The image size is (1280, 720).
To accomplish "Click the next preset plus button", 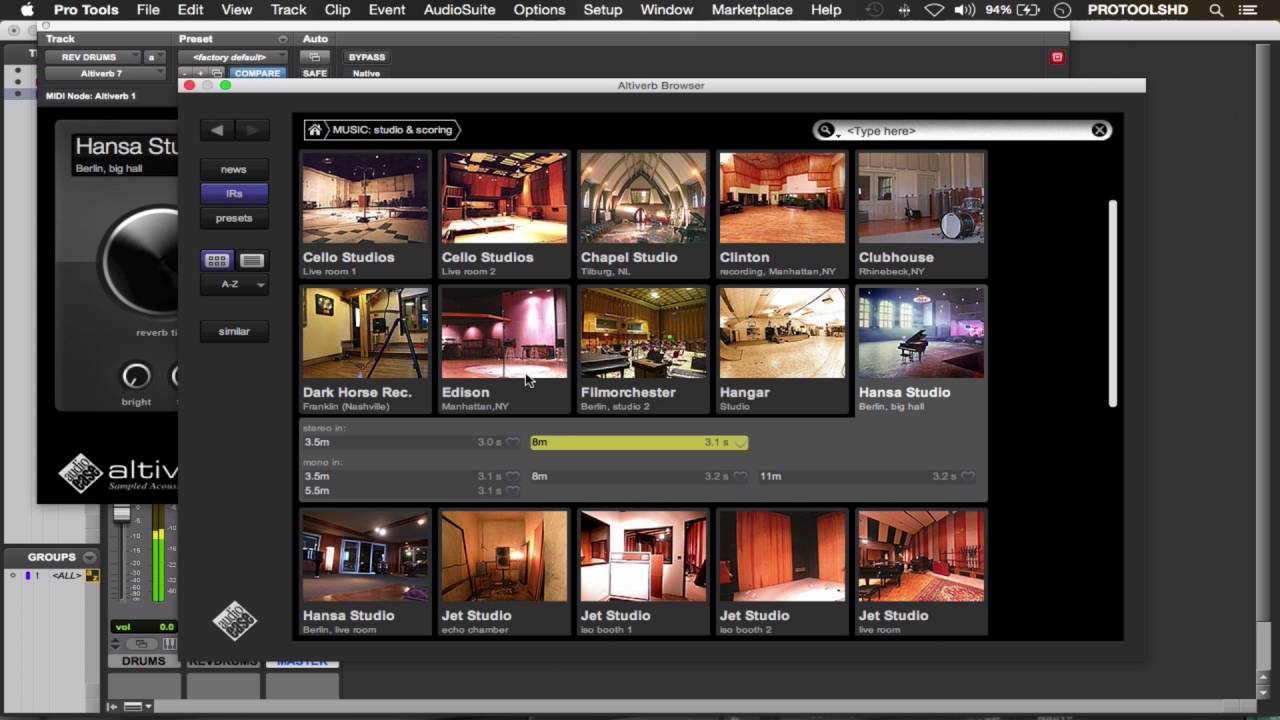I will [200, 74].
